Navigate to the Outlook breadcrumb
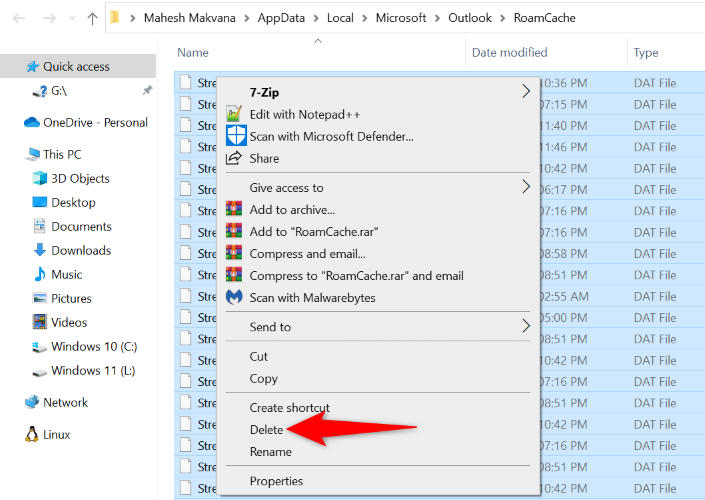 tap(470, 18)
